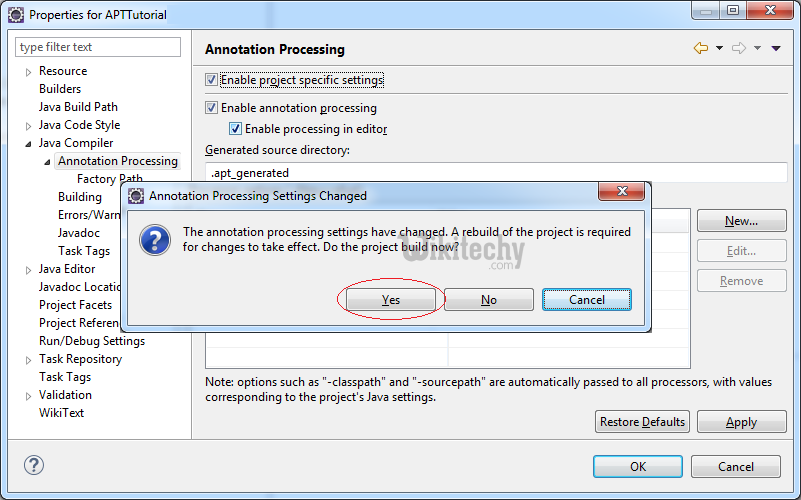The height and width of the screenshot is (500, 801).
Task: Click the Generated source directory field
Action: coord(495,173)
